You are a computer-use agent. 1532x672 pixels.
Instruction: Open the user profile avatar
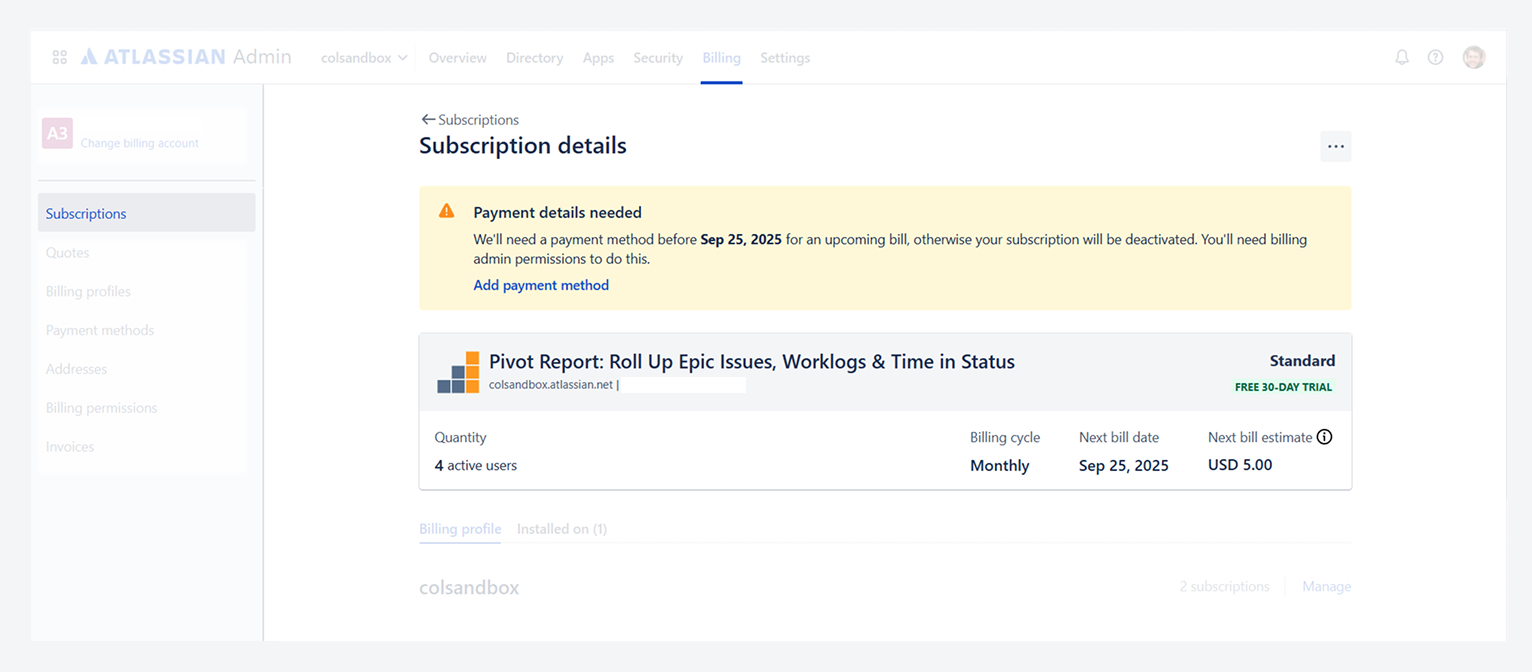pos(1474,57)
